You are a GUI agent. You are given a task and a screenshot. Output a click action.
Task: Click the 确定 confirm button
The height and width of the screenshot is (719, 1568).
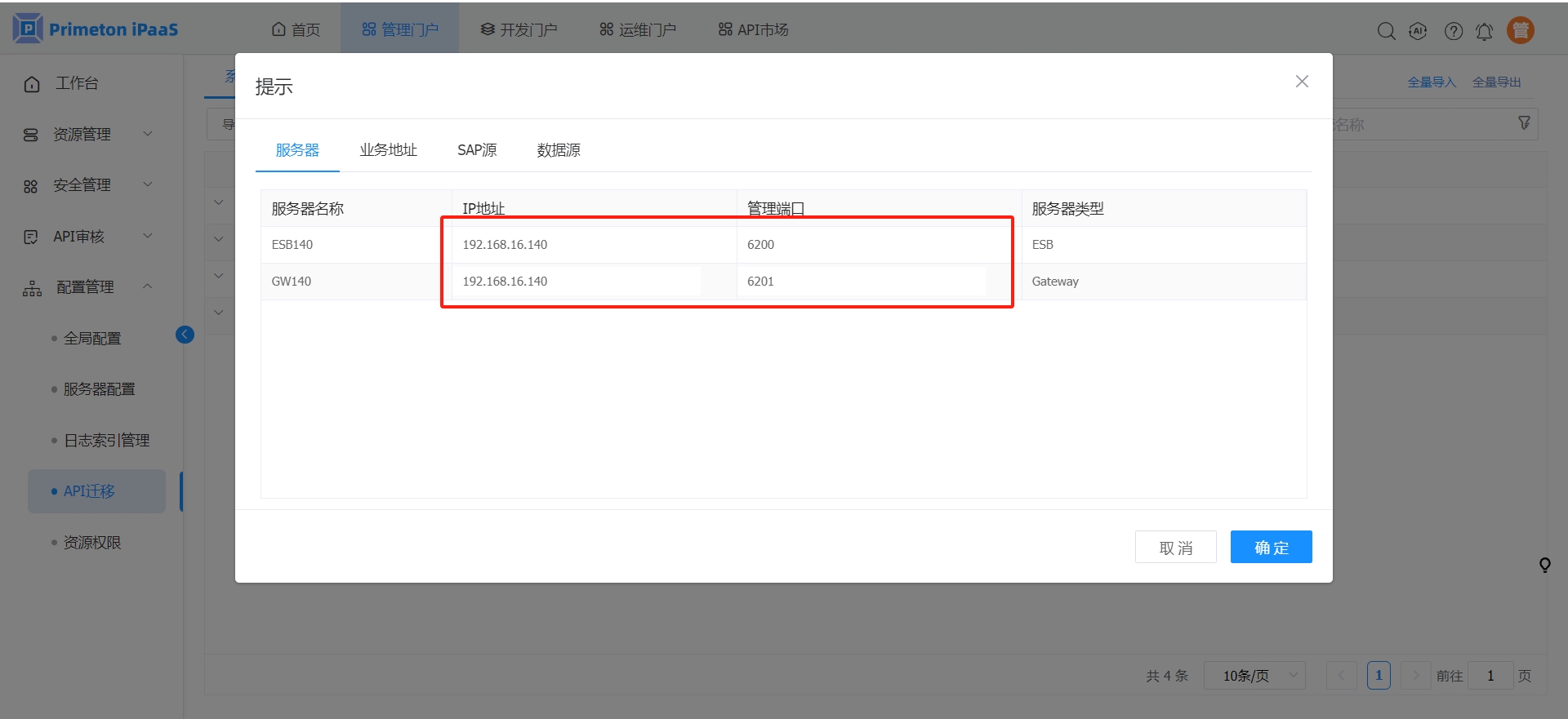[1271, 547]
